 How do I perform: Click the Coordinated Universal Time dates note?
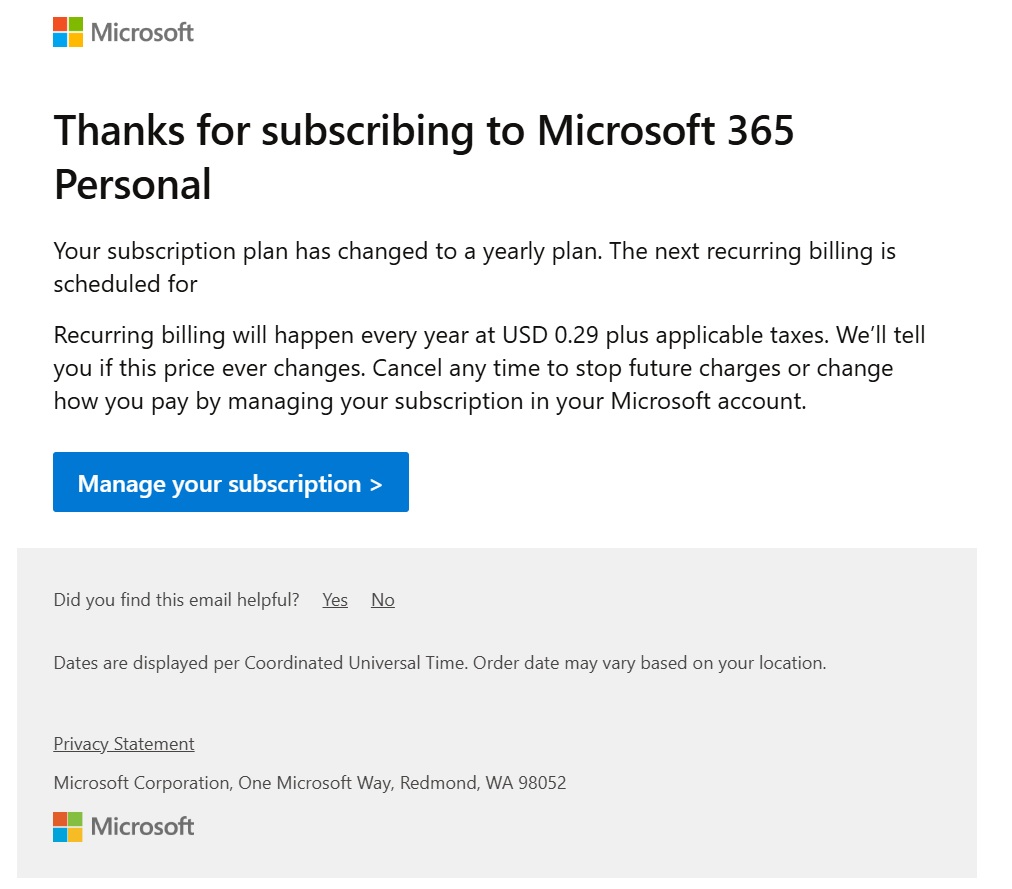439,662
